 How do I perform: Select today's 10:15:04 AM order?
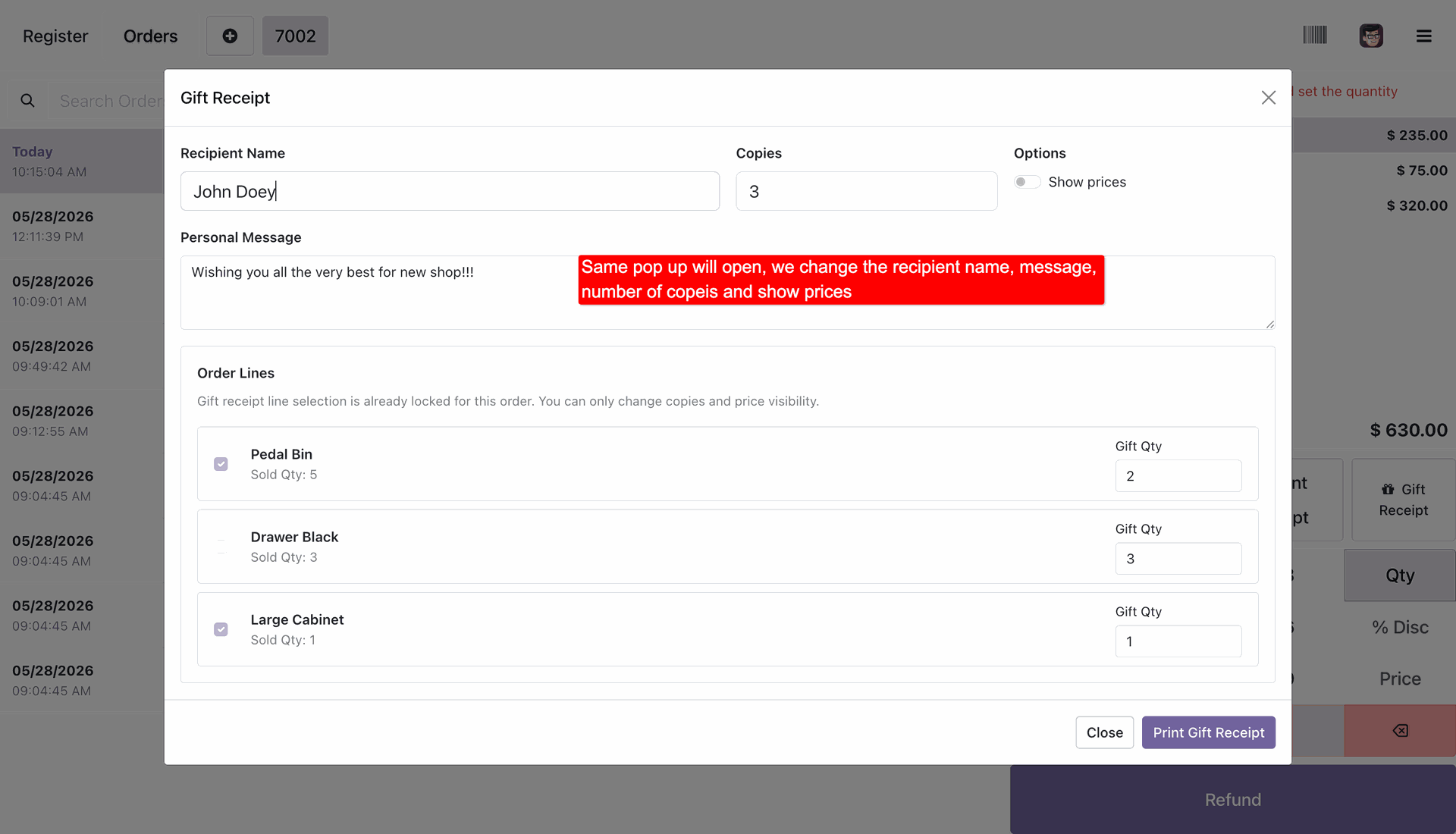click(x=82, y=161)
